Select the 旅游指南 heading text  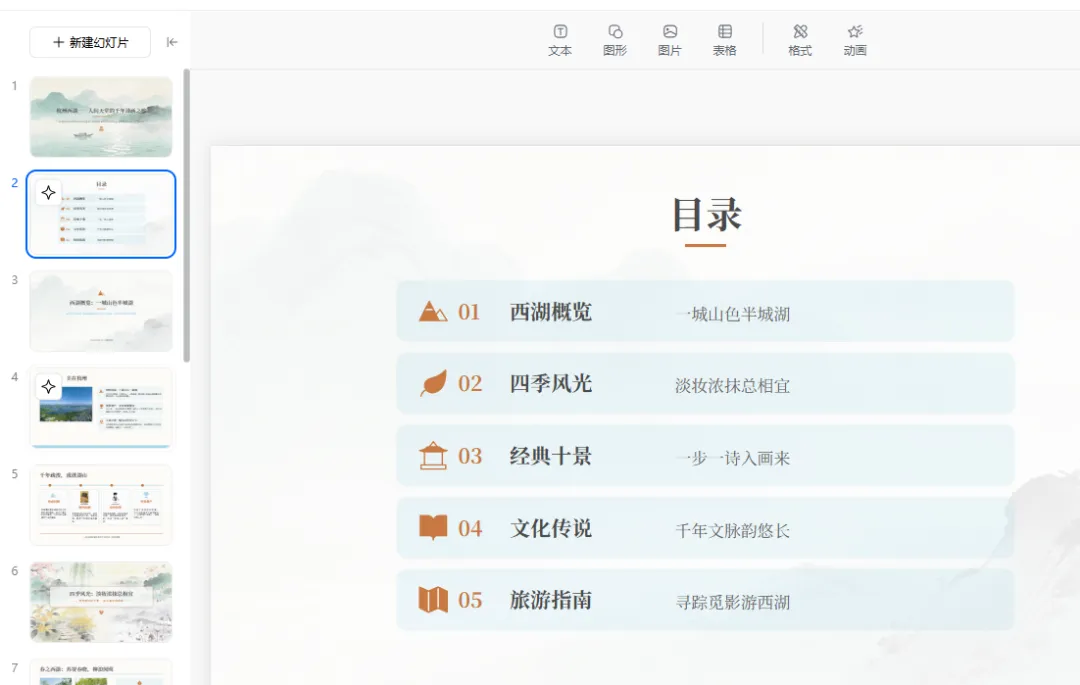point(551,600)
